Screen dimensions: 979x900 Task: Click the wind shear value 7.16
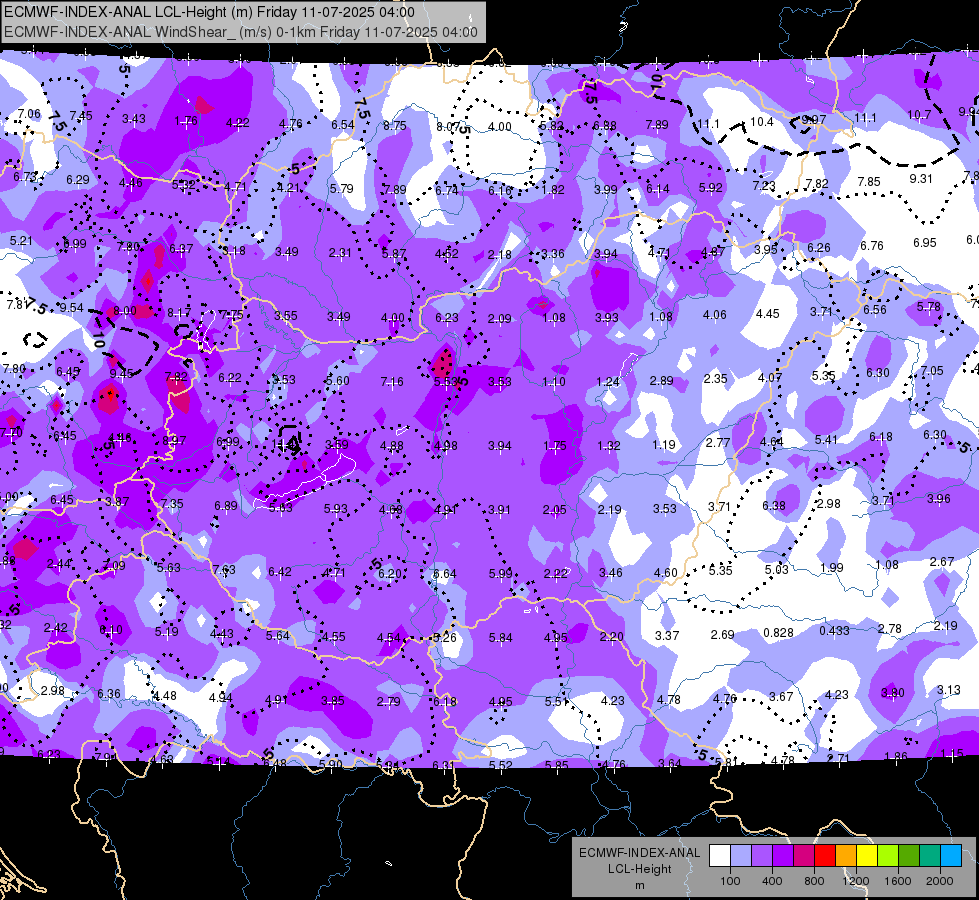pos(391,381)
